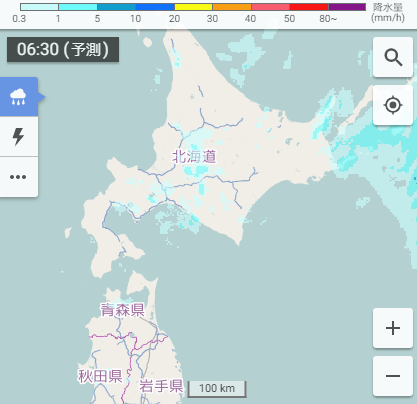
Task: Click the lightest 0.3-1 legend swatch
Action: tap(39, 7)
